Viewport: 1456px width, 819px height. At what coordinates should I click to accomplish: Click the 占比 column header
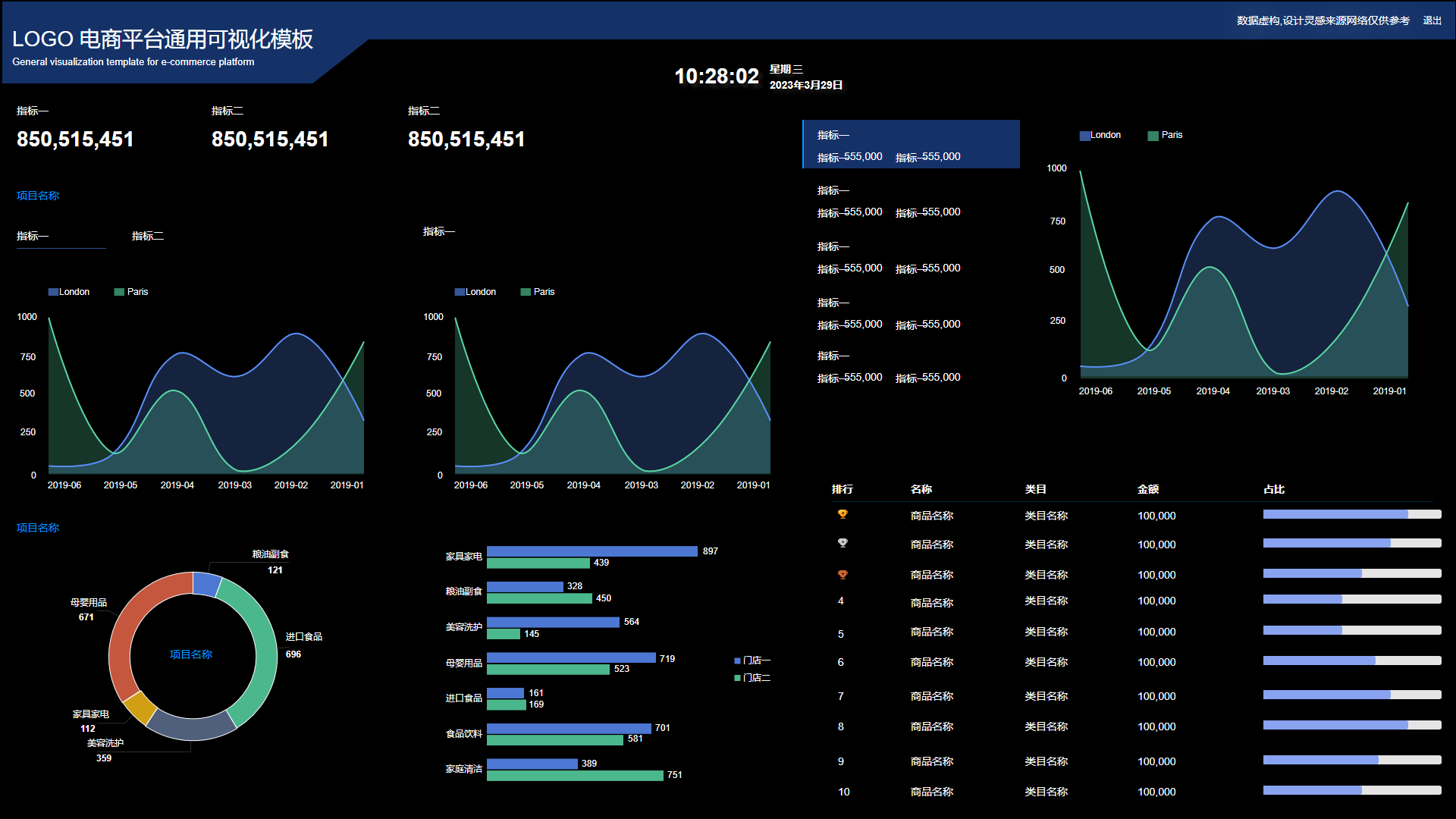(1274, 489)
